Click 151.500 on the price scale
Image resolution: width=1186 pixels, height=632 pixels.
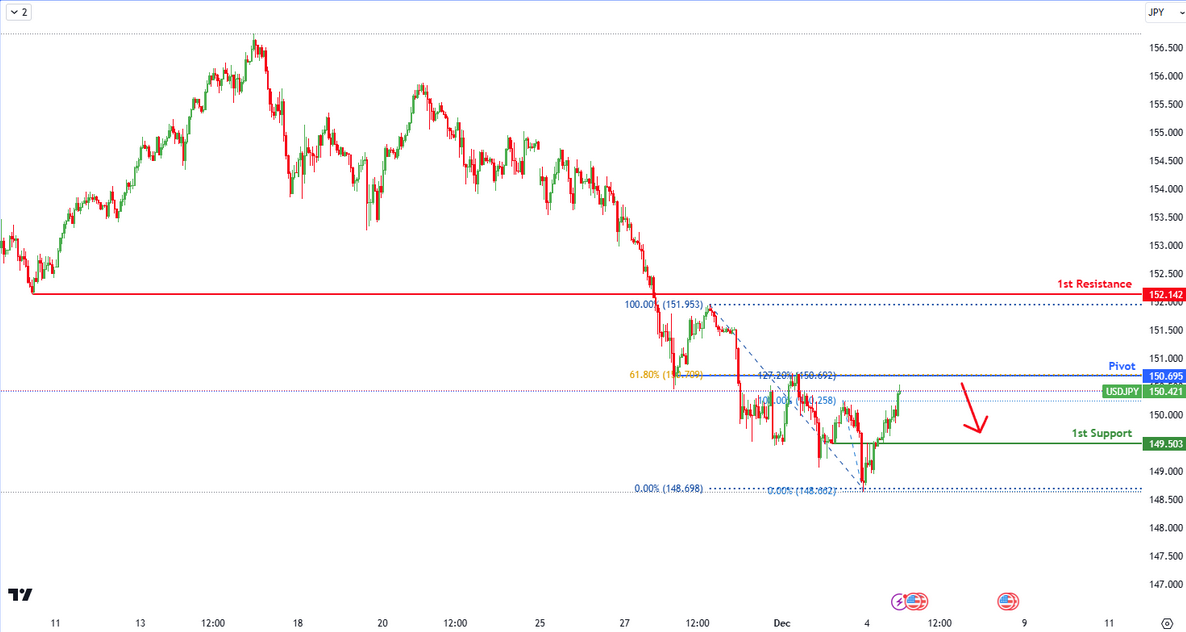pyautogui.click(x=1166, y=330)
